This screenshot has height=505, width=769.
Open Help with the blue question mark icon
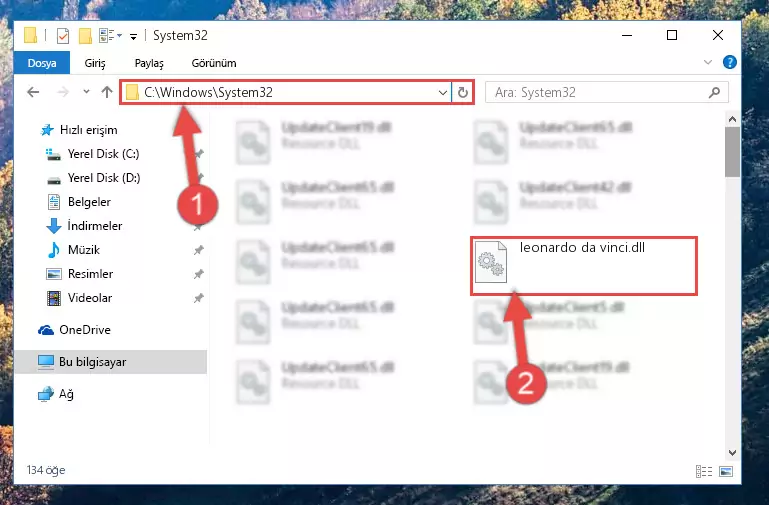click(729, 62)
